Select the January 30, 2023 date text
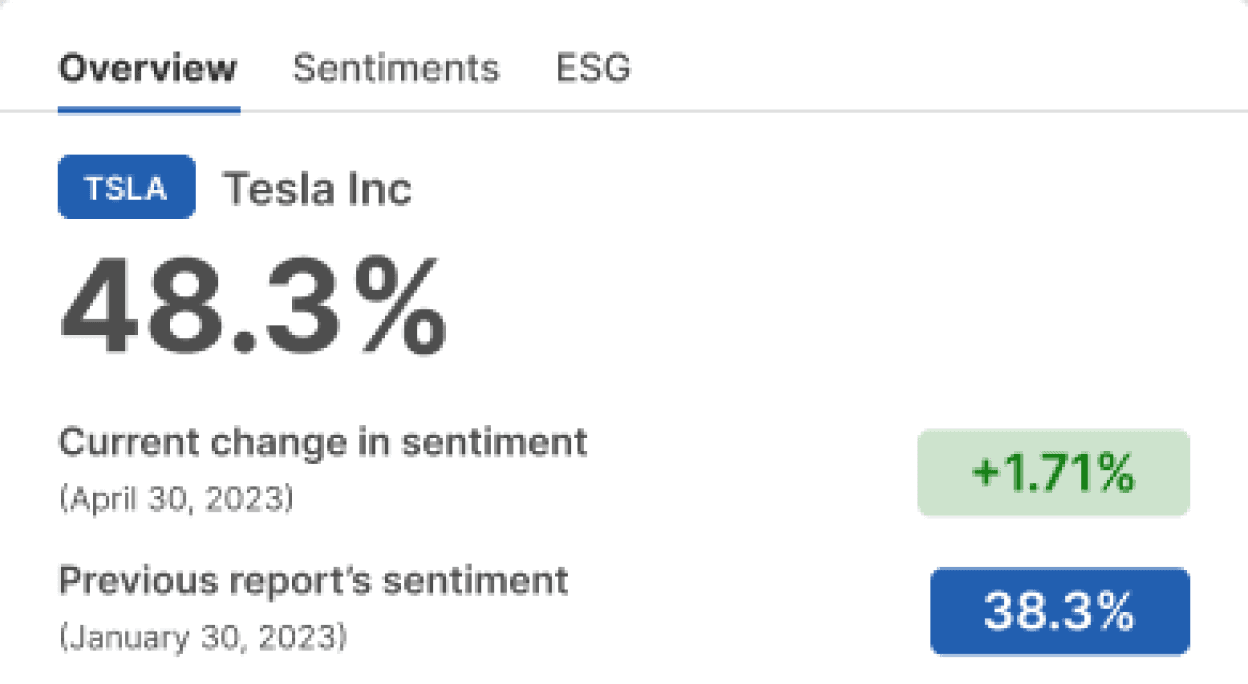The image size is (1248, 684). (x=203, y=636)
